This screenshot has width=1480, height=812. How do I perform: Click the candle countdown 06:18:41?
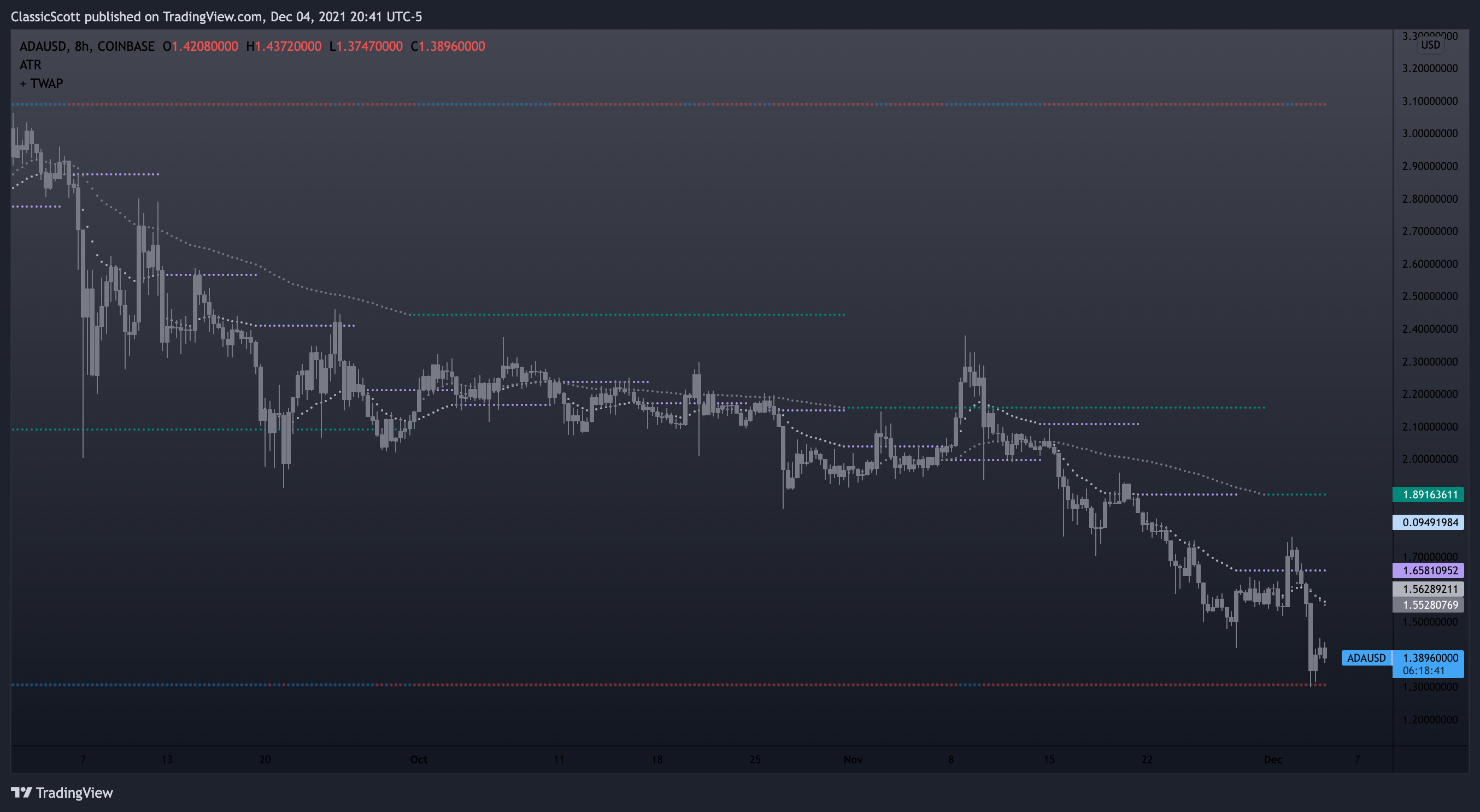pos(1424,670)
